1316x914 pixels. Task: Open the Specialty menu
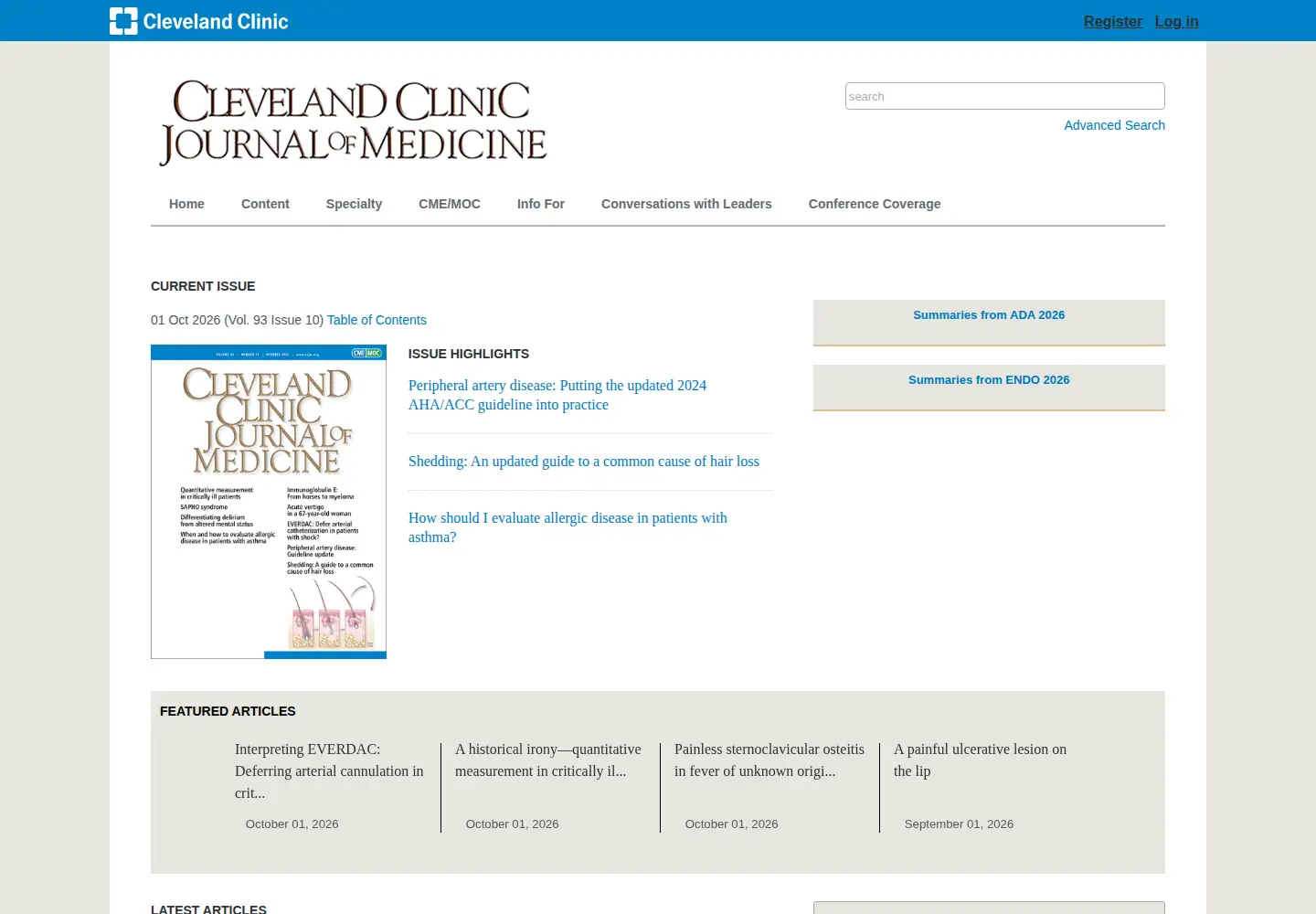(x=354, y=204)
